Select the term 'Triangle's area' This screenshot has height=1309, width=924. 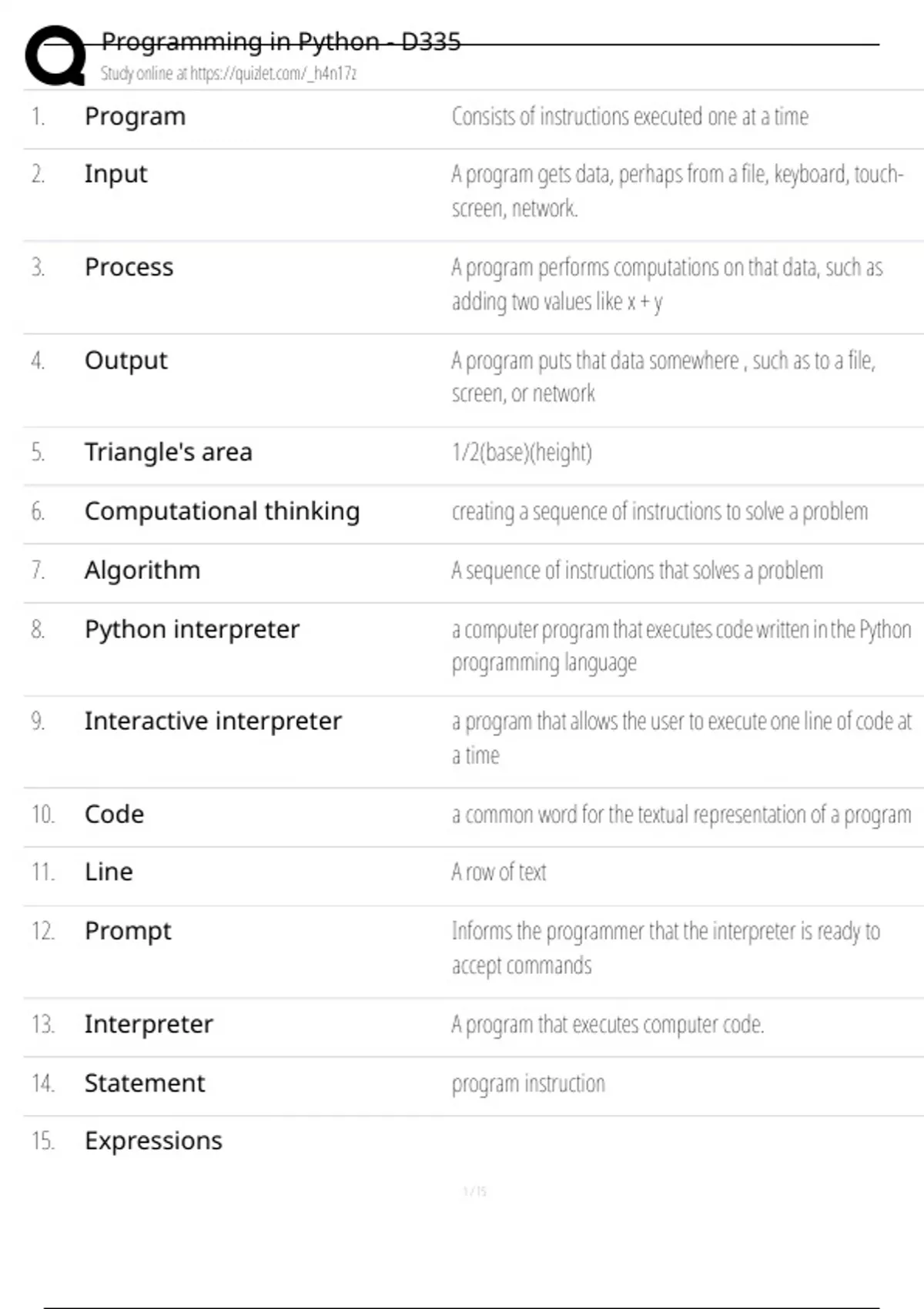[168, 452]
